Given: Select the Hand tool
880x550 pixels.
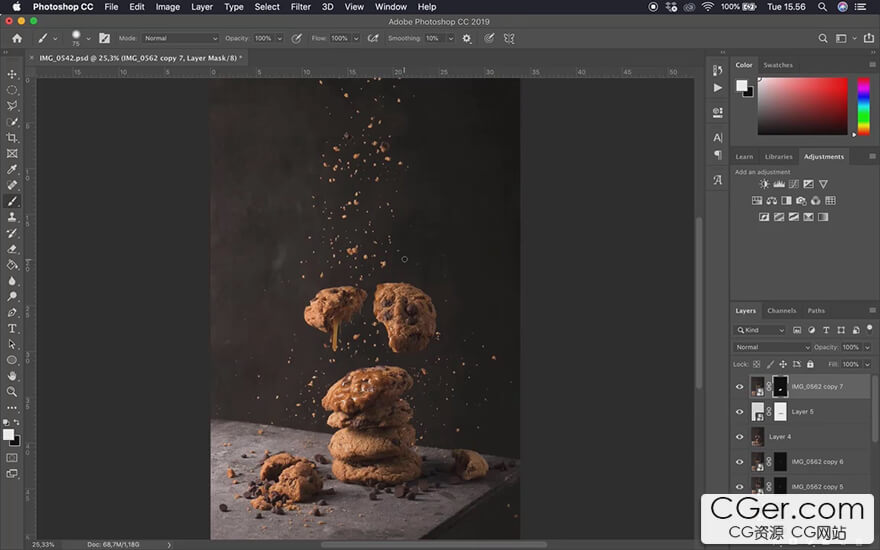Looking at the screenshot, I should [x=12, y=376].
